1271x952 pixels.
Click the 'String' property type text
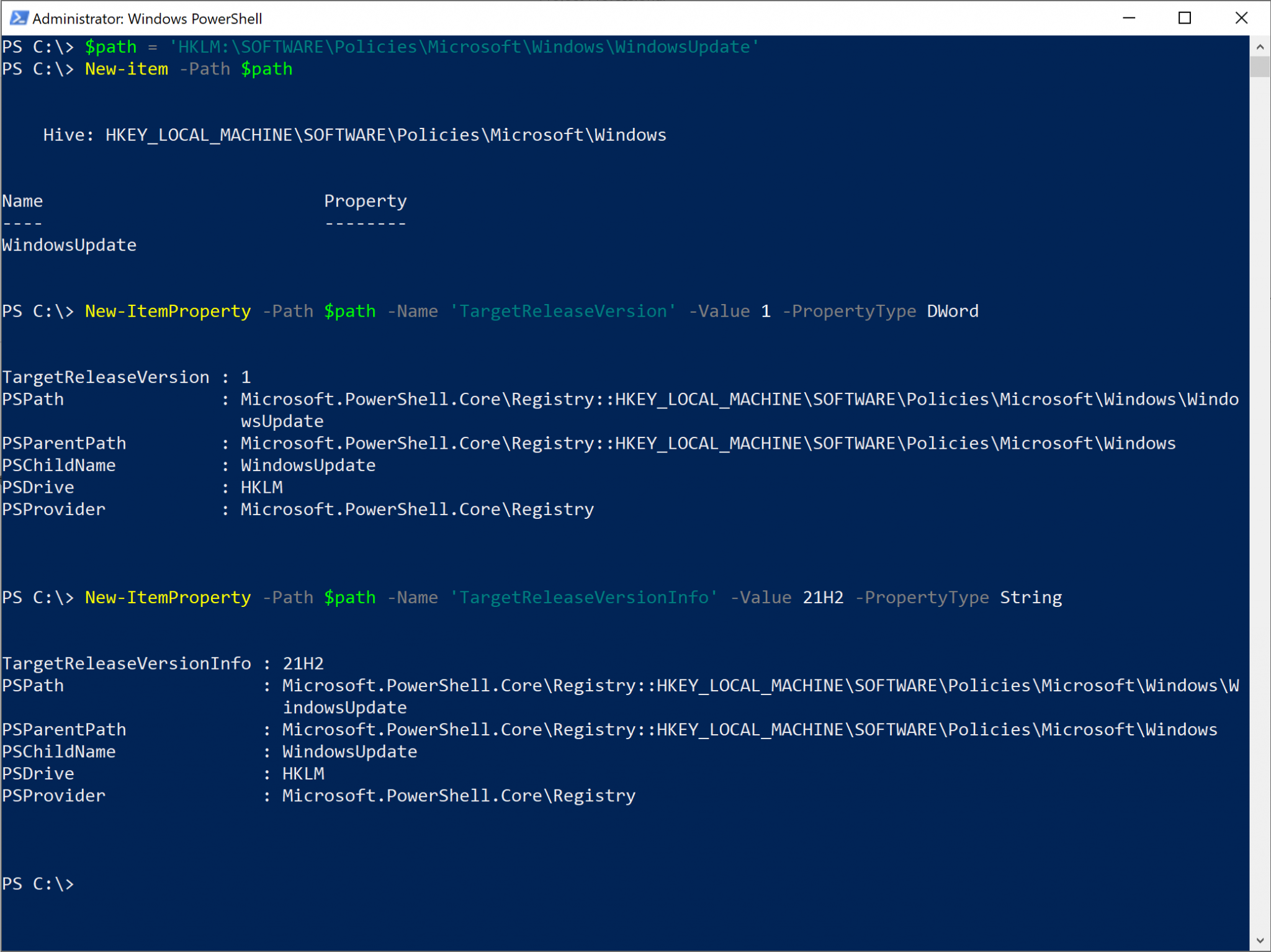[1031, 597]
